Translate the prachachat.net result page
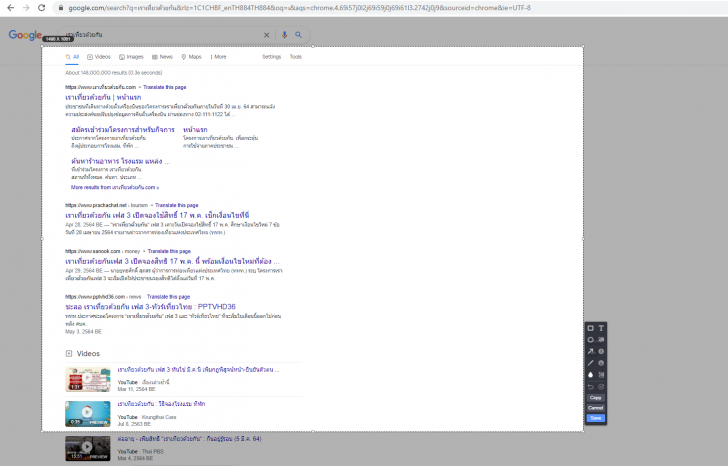The height and width of the screenshot is (466, 728). click(177, 205)
